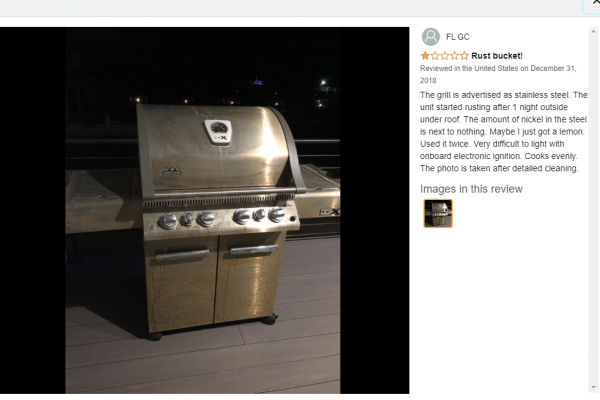600x400 pixels.
Task: Click the vertical scrollbar track of review panel
Action: click(593, 210)
